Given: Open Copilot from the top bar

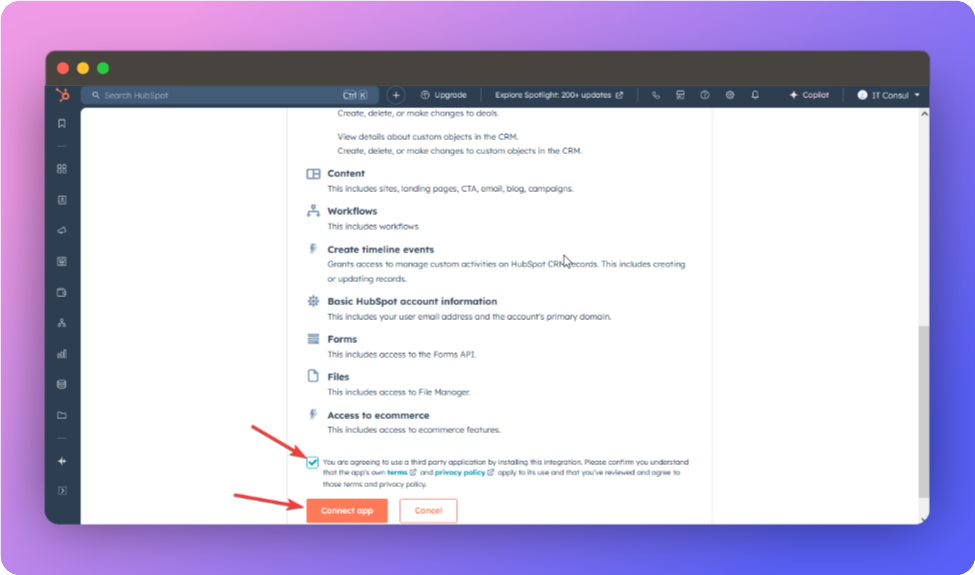Looking at the screenshot, I should click(x=809, y=95).
